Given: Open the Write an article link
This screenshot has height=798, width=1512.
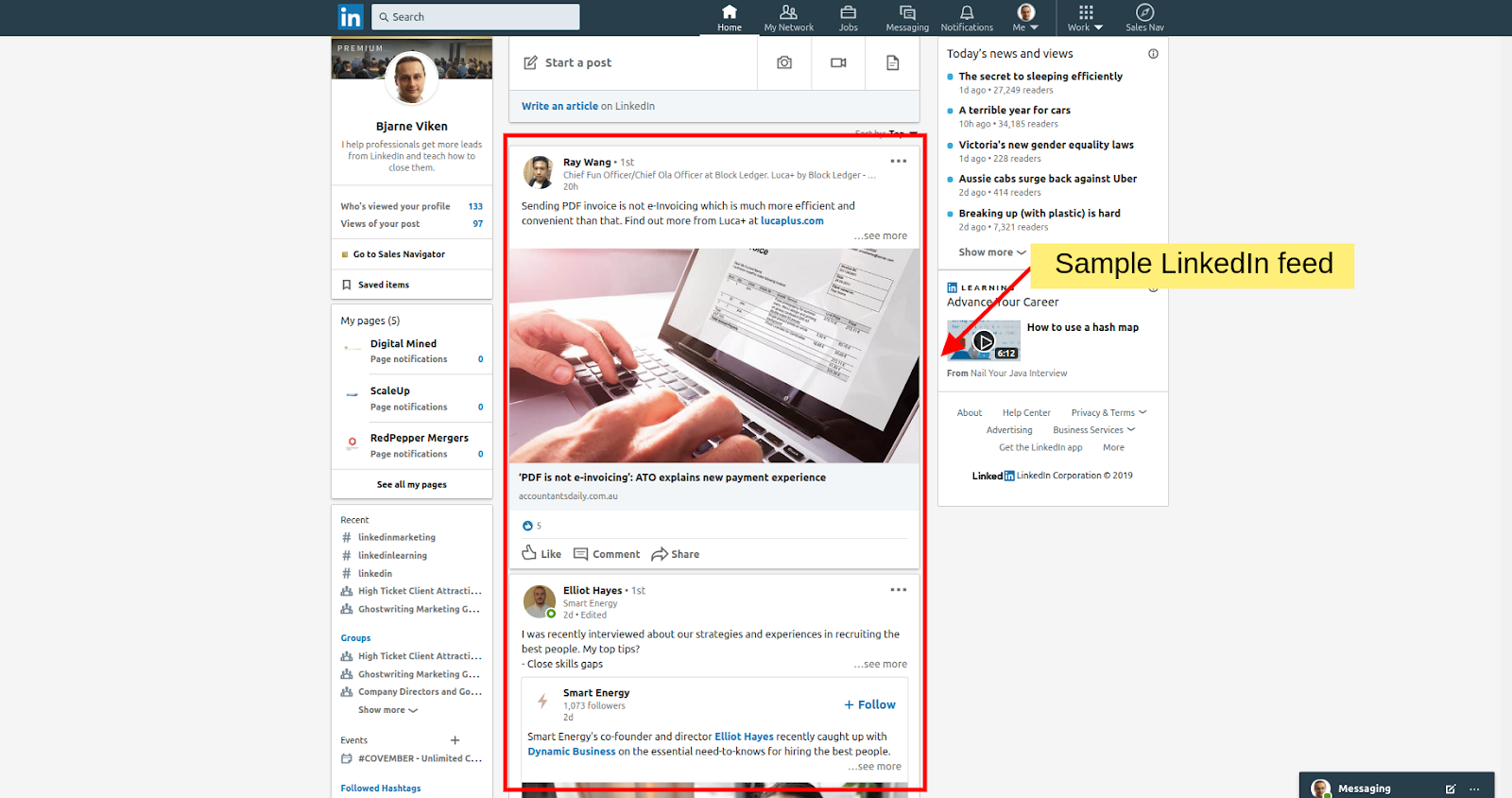Looking at the screenshot, I should (559, 106).
